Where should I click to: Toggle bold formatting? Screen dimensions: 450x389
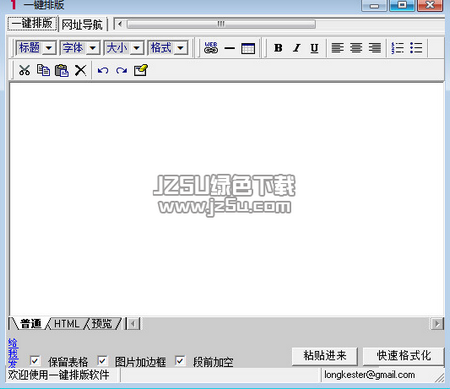pyautogui.click(x=278, y=48)
